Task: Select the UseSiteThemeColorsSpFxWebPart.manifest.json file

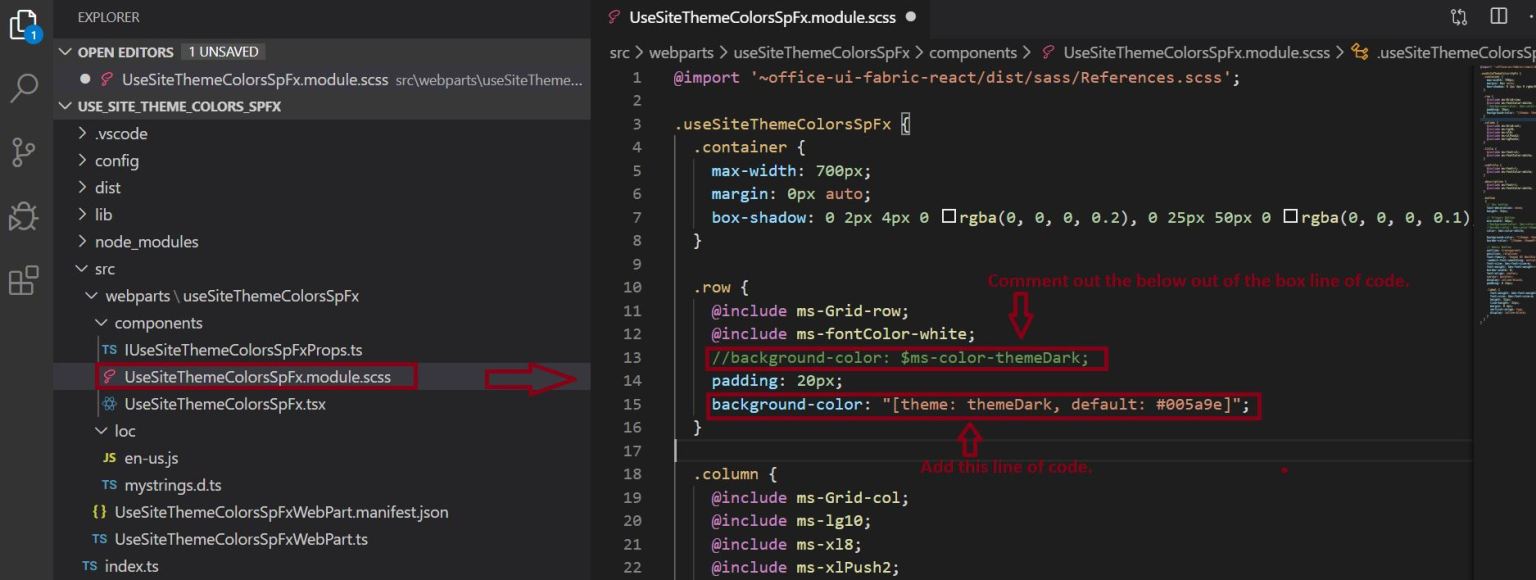Action: (267, 511)
